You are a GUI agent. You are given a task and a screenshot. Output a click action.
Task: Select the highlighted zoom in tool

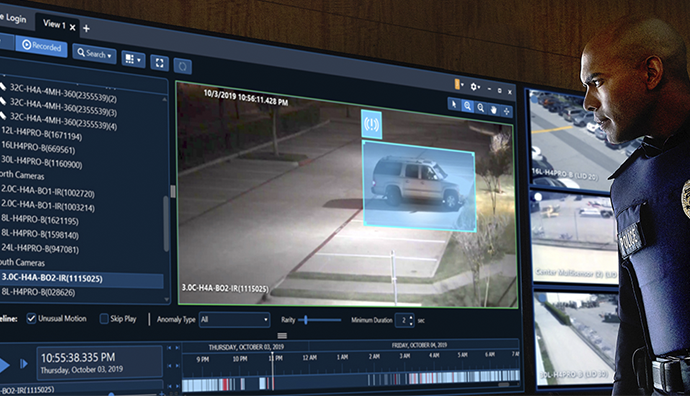[x=467, y=106]
